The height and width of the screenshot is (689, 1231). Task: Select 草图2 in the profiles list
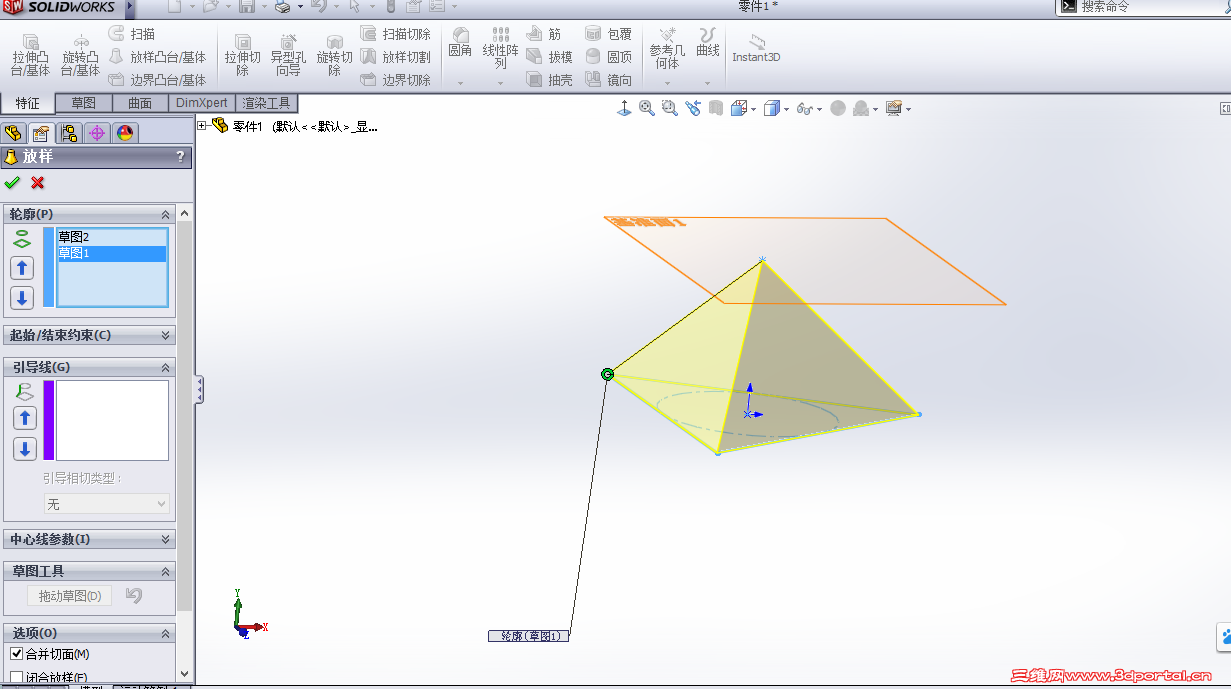click(111, 238)
